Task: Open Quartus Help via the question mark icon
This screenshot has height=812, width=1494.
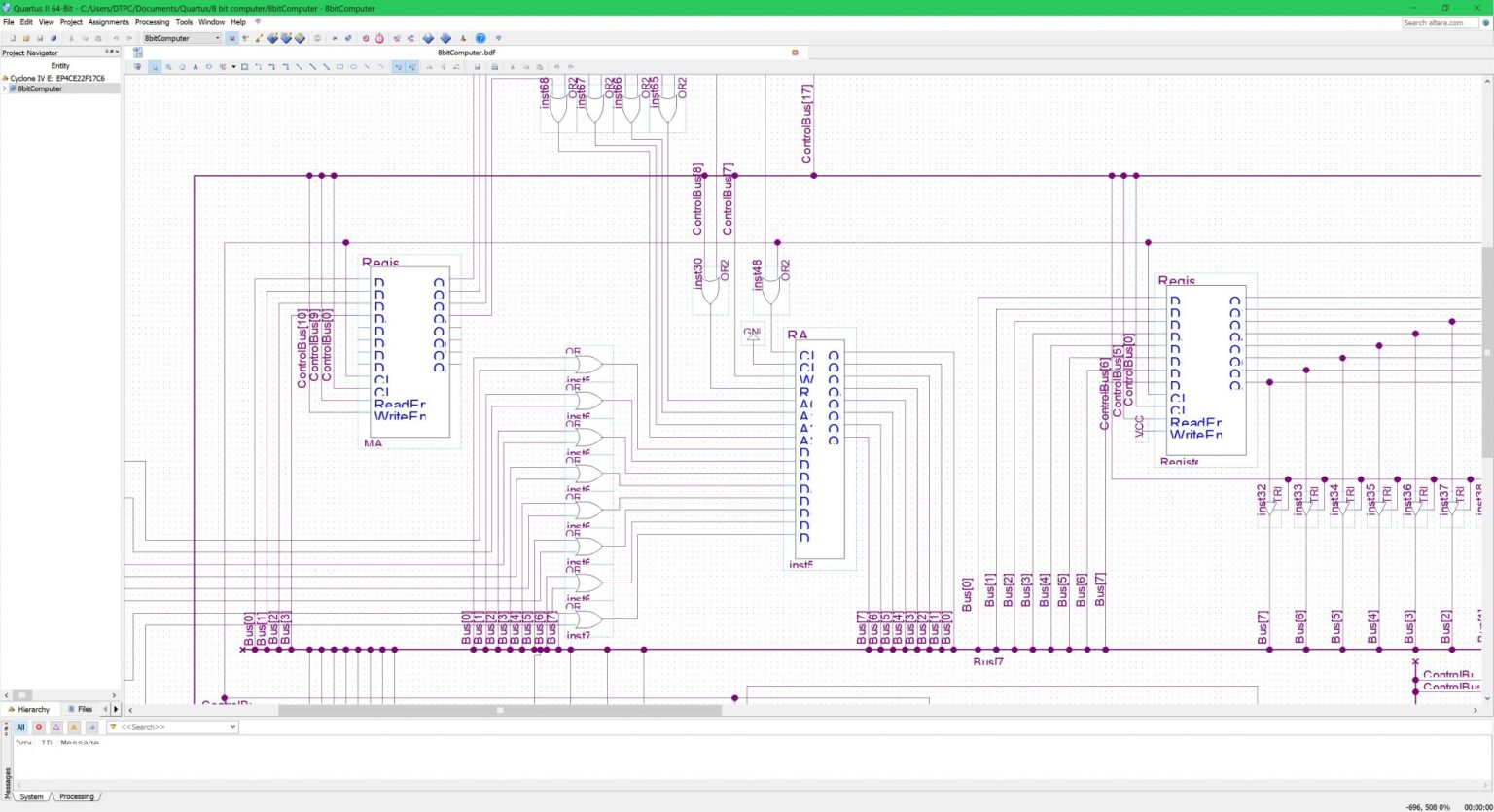Action: click(x=480, y=38)
